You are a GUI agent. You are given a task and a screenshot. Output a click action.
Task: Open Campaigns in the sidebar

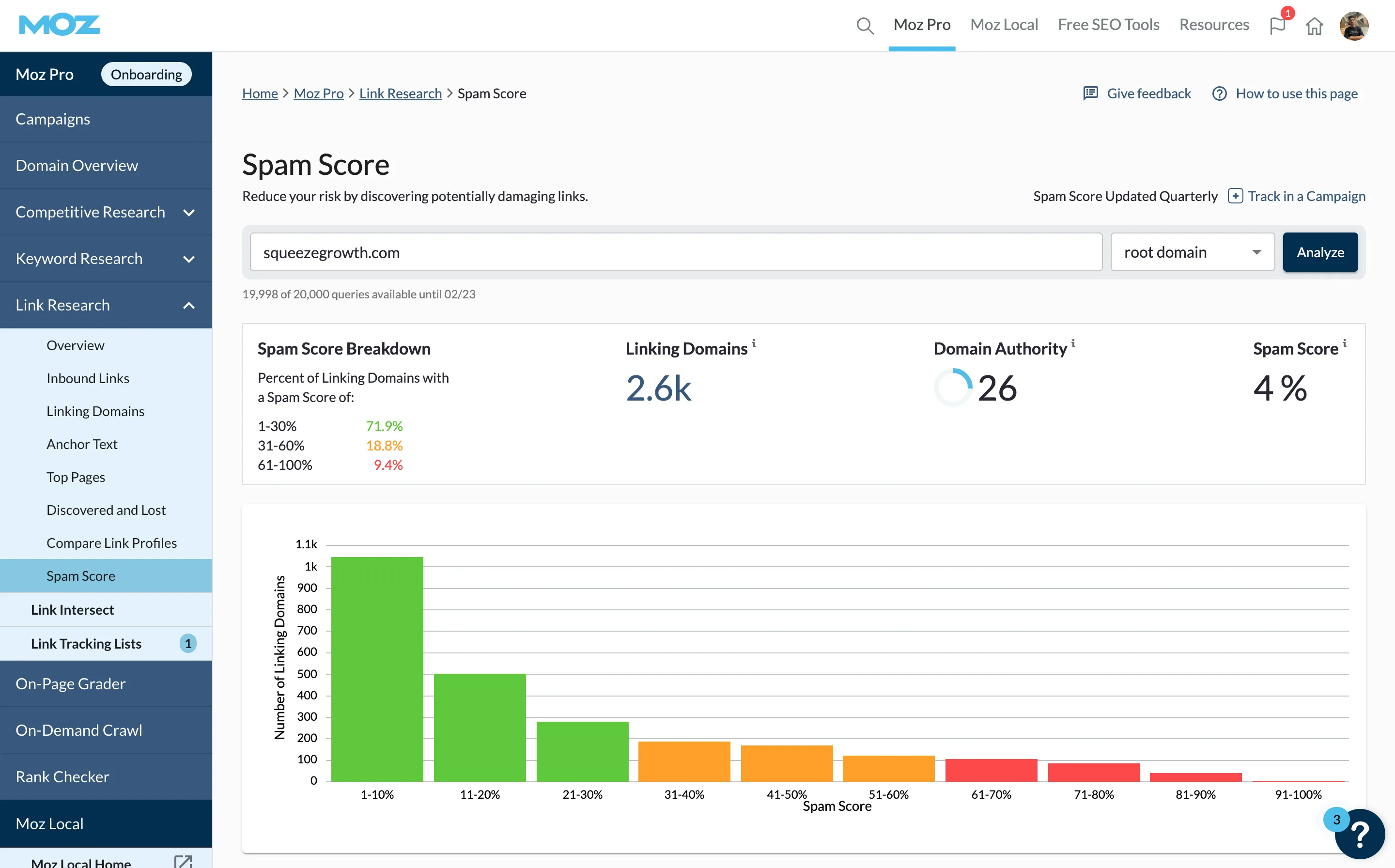106,119
